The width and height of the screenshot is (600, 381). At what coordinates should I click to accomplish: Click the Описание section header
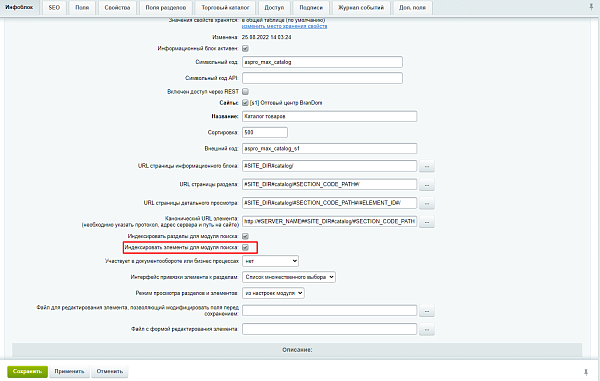[x=297, y=350]
